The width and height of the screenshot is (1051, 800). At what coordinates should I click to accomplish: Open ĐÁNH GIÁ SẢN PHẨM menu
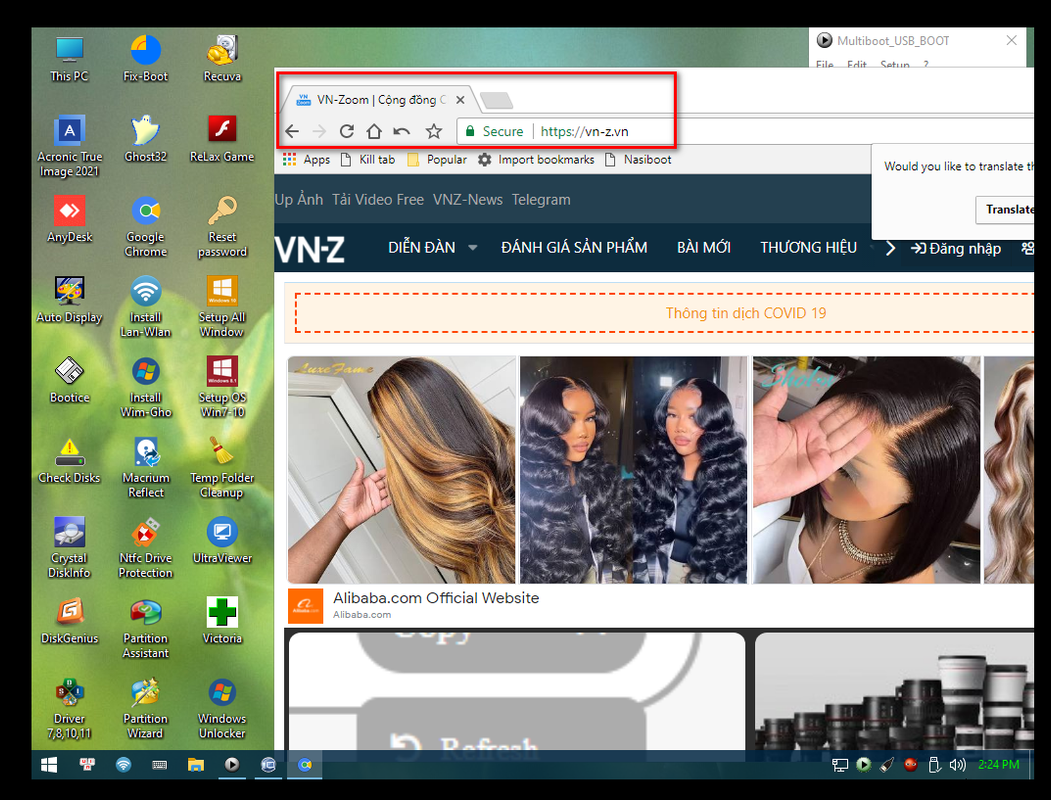(x=574, y=247)
